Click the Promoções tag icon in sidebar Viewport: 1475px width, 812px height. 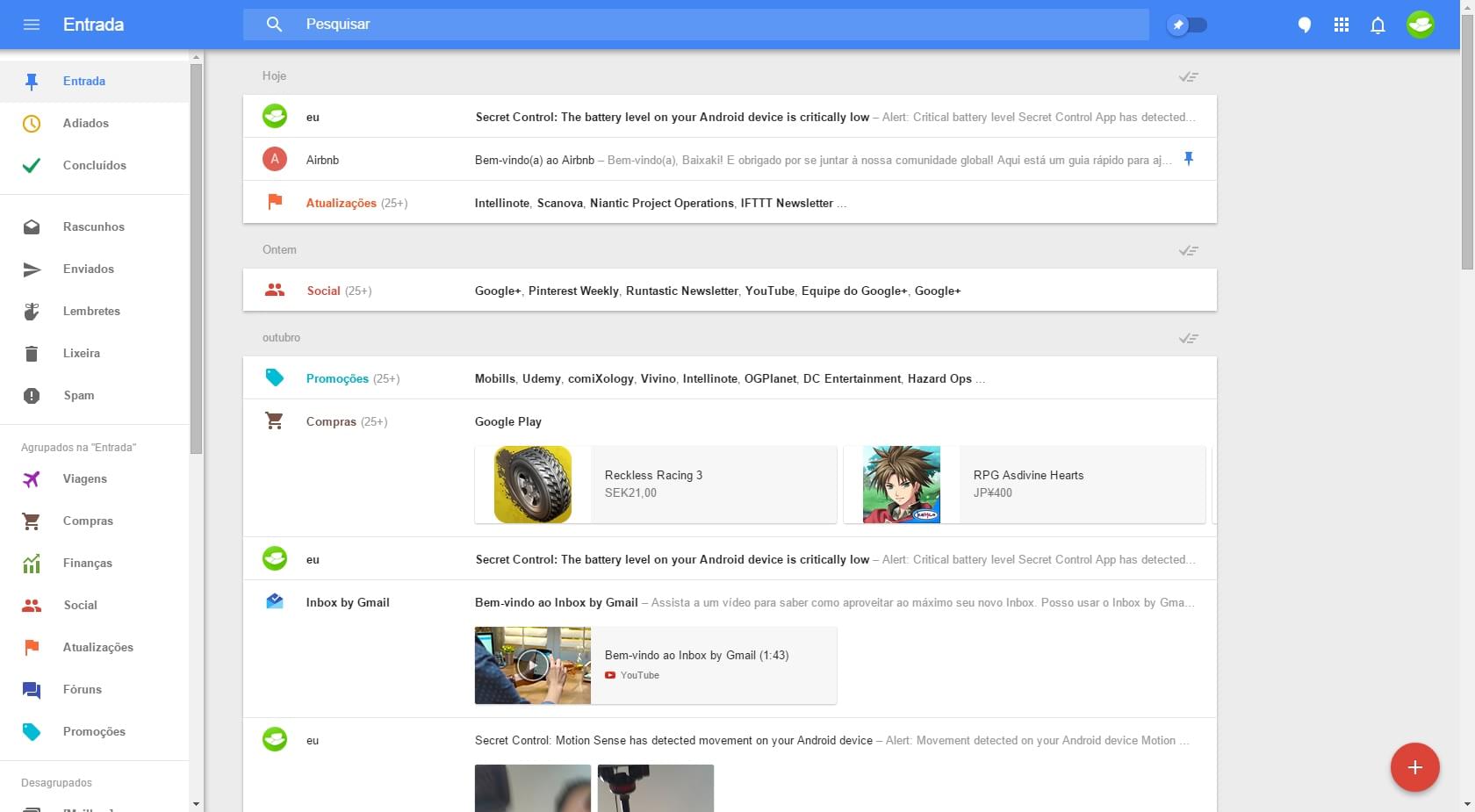(x=32, y=732)
